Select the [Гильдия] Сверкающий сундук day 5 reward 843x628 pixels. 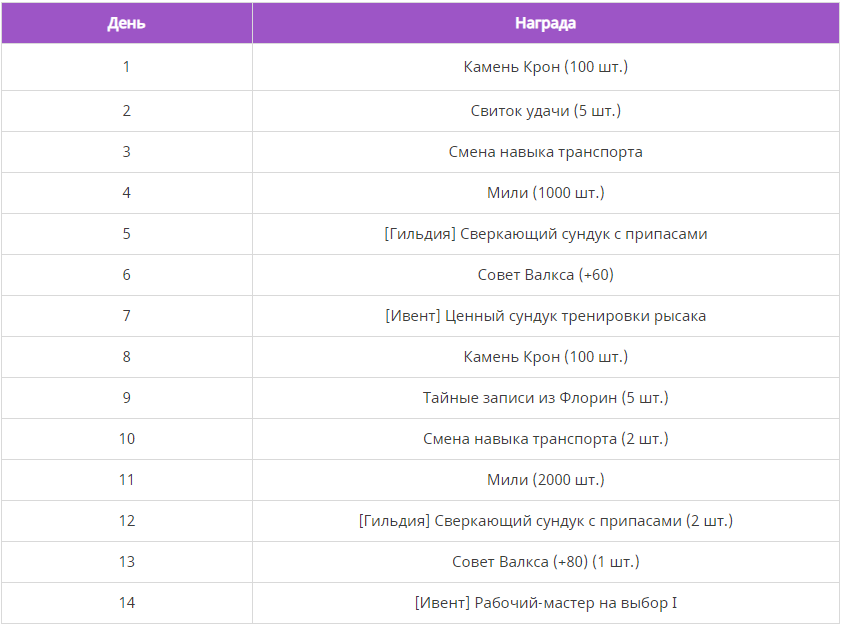click(546, 234)
